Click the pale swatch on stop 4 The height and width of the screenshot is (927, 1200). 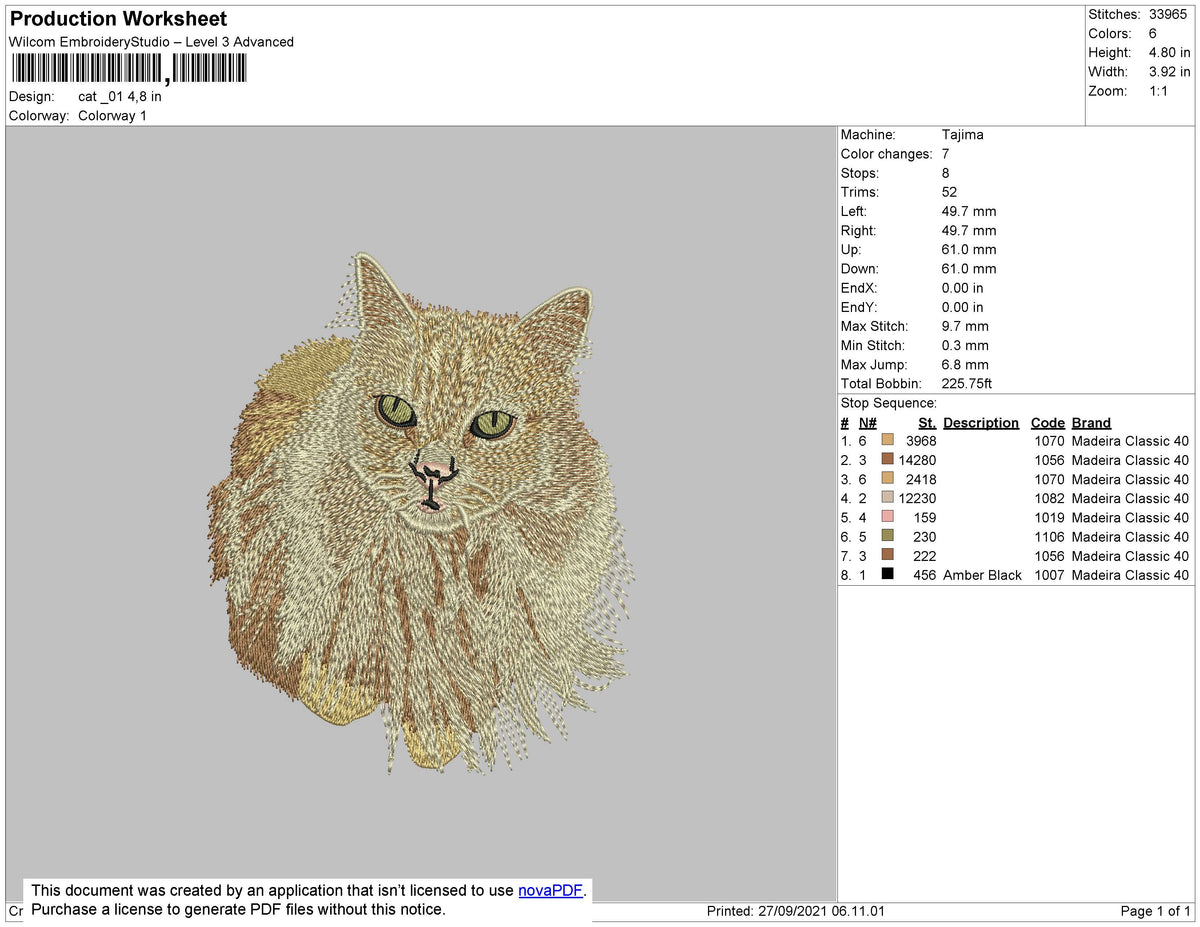click(888, 498)
